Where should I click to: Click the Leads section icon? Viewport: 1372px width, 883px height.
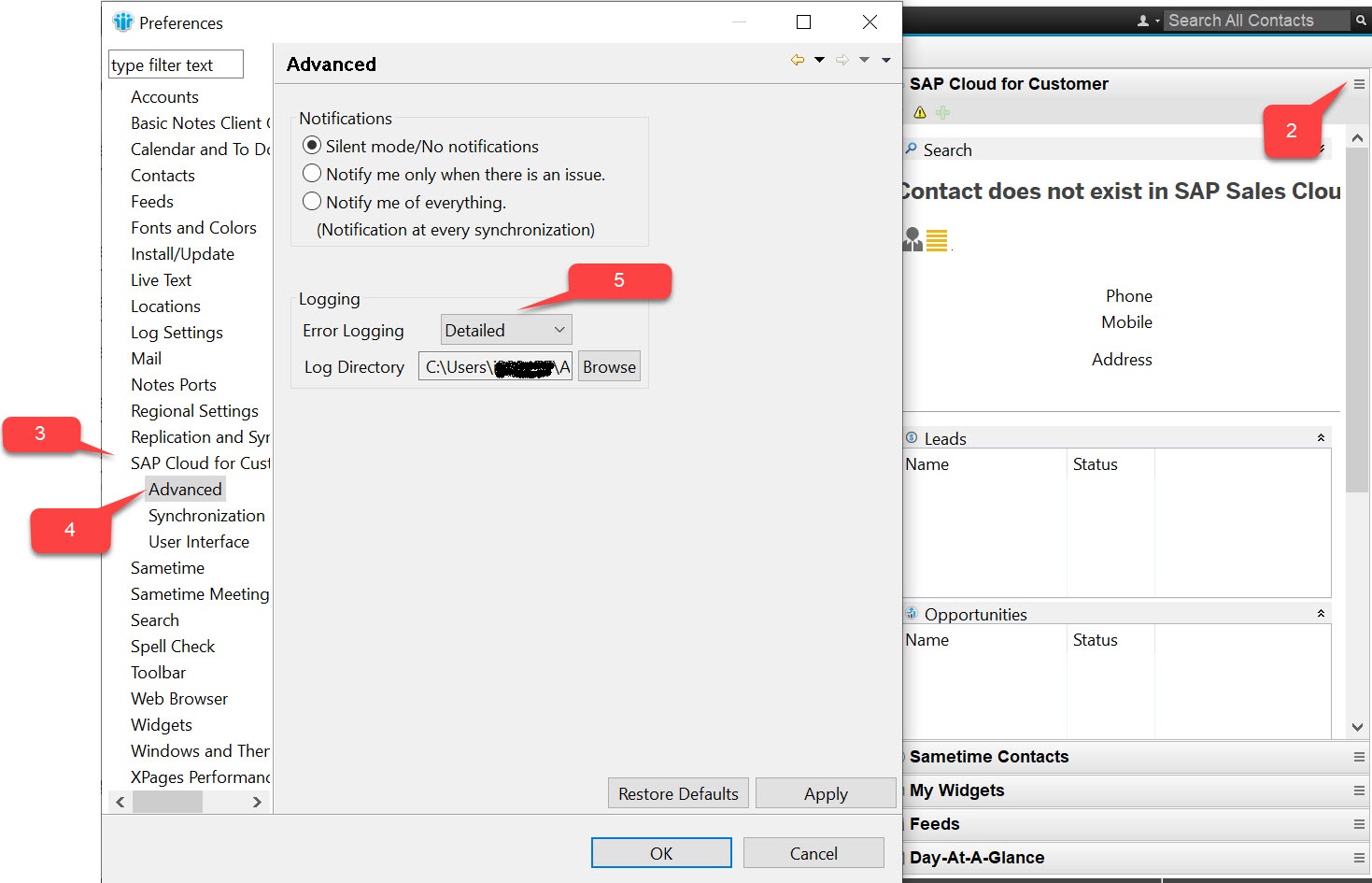pyautogui.click(x=912, y=437)
